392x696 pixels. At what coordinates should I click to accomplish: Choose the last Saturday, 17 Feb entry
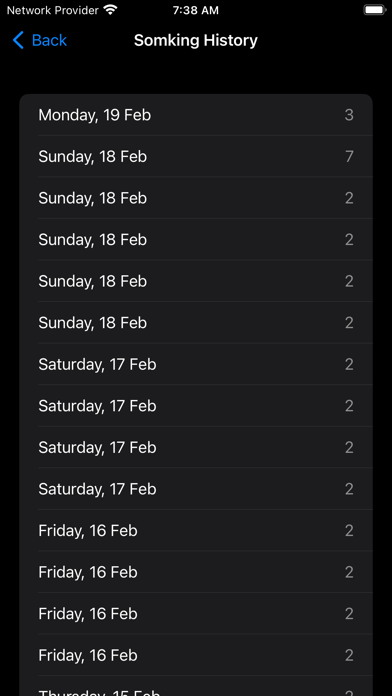[196, 489]
